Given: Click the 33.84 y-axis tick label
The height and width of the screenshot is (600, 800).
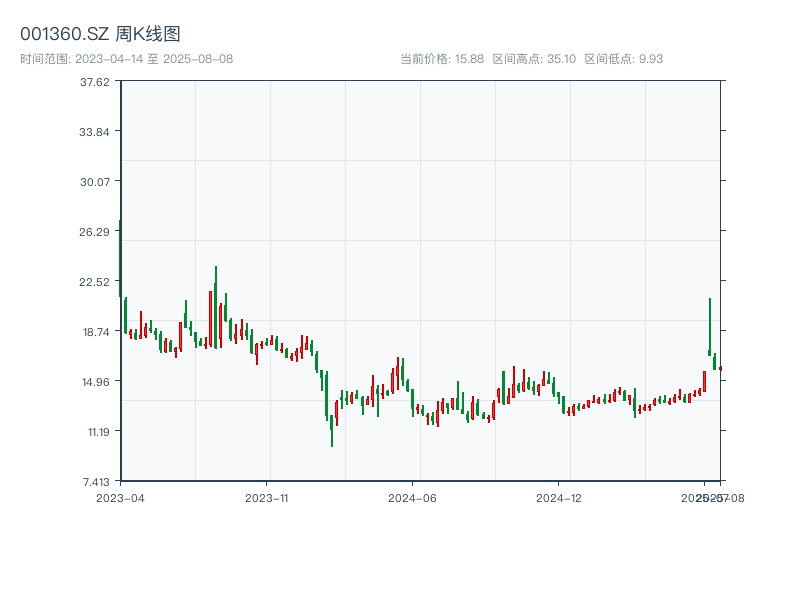Looking at the screenshot, I should (95, 132).
